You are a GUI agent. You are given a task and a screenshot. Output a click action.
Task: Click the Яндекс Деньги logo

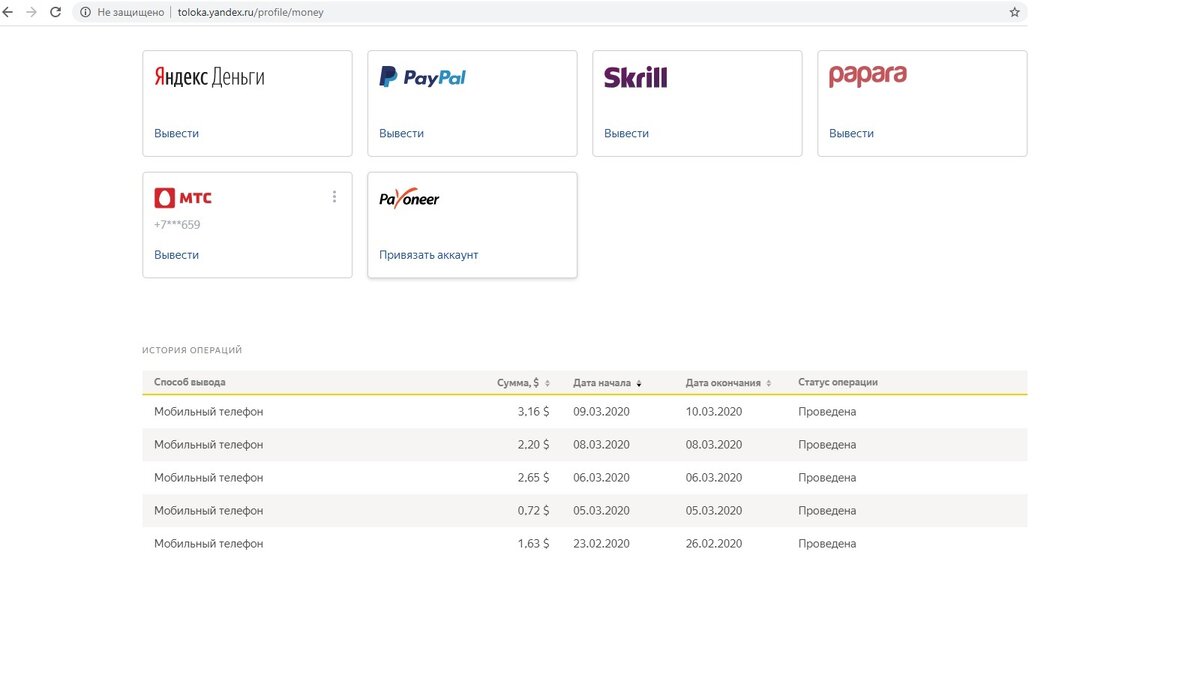tap(209, 77)
